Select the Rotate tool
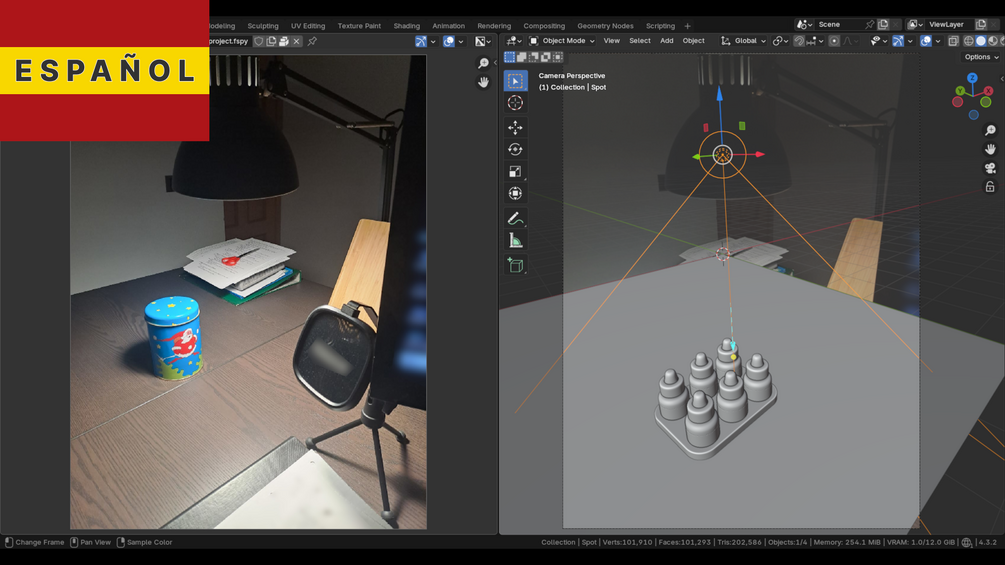The image size is (1005, 565). click(x=515, y=149)
